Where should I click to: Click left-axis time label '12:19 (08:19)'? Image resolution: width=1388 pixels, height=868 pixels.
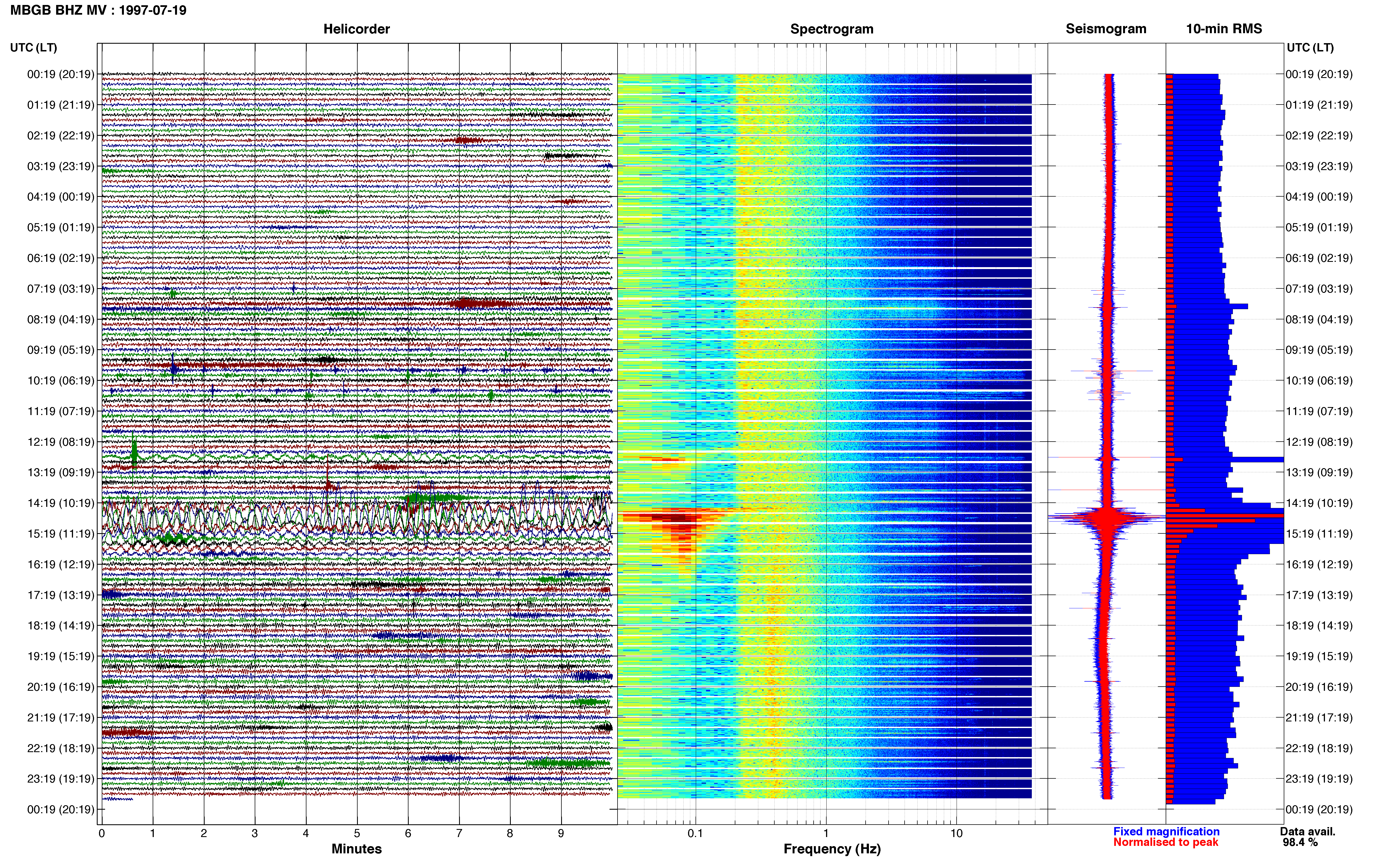pos(61,442)
